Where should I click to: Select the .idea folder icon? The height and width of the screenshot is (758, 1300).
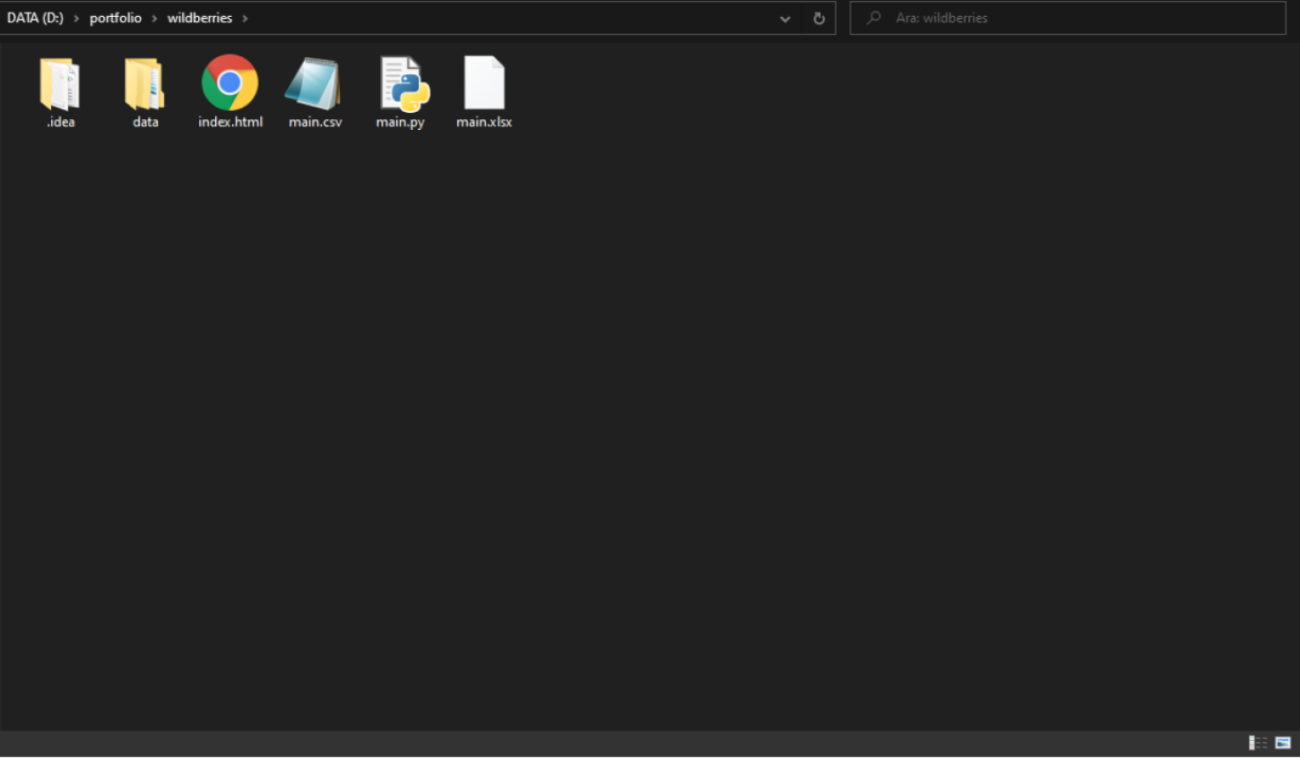pos(60,83)
